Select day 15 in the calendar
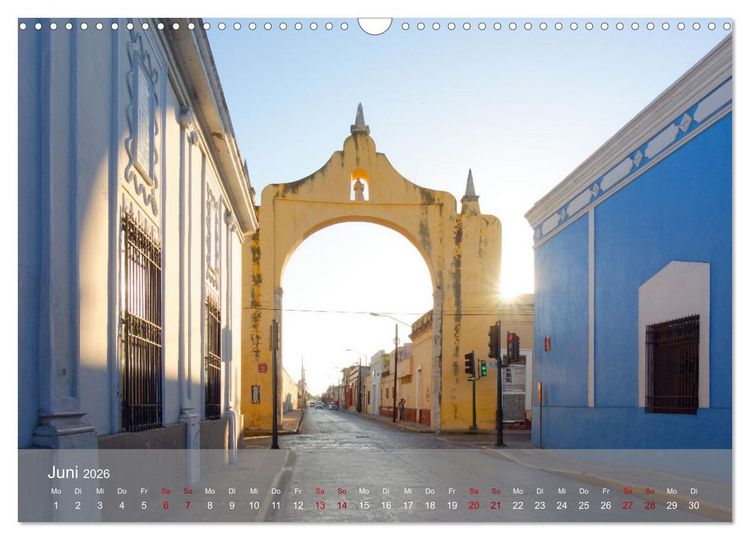 coord(364,506)
